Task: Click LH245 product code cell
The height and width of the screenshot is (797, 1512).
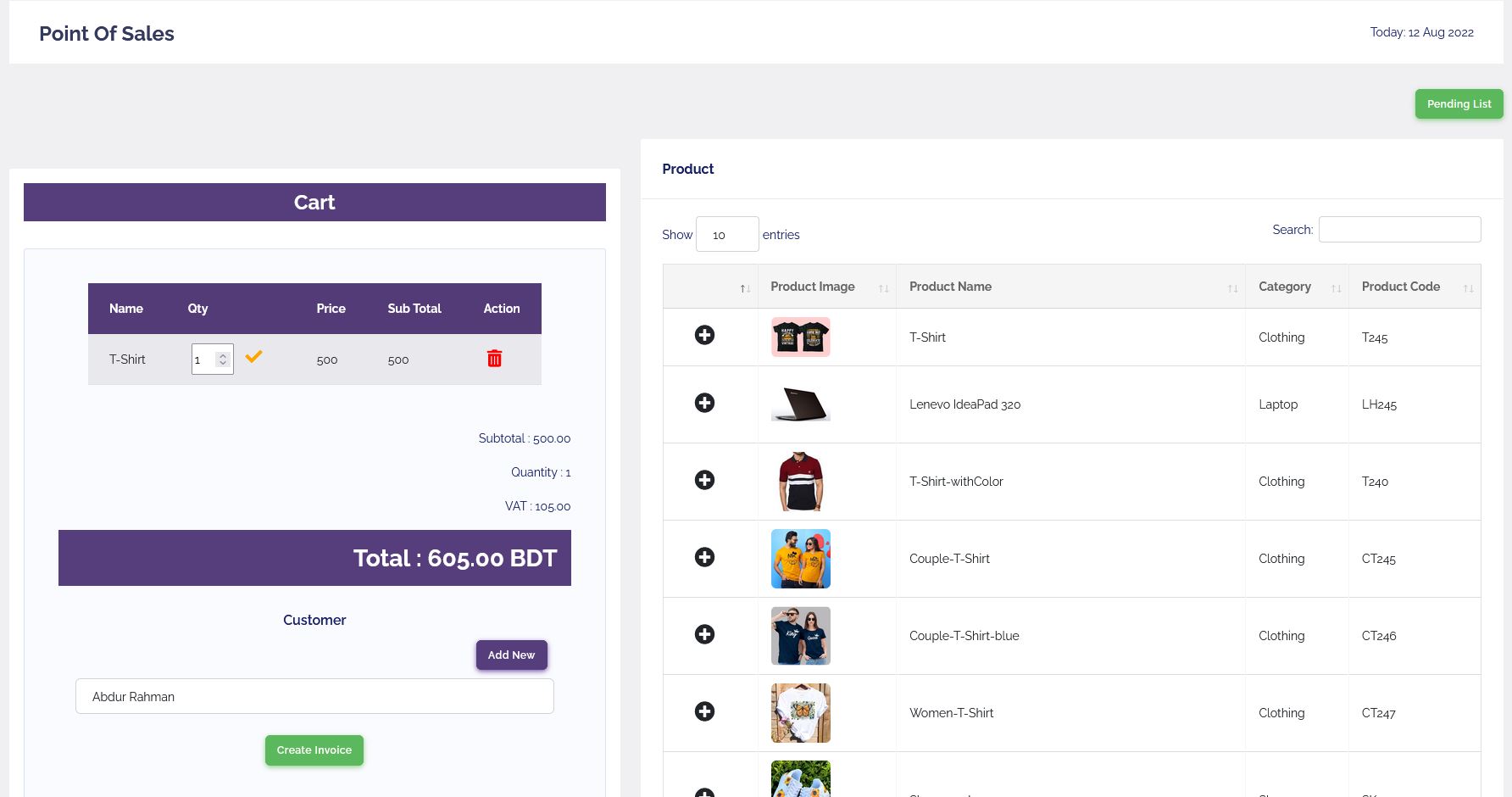Action: tap(1379, 404)
